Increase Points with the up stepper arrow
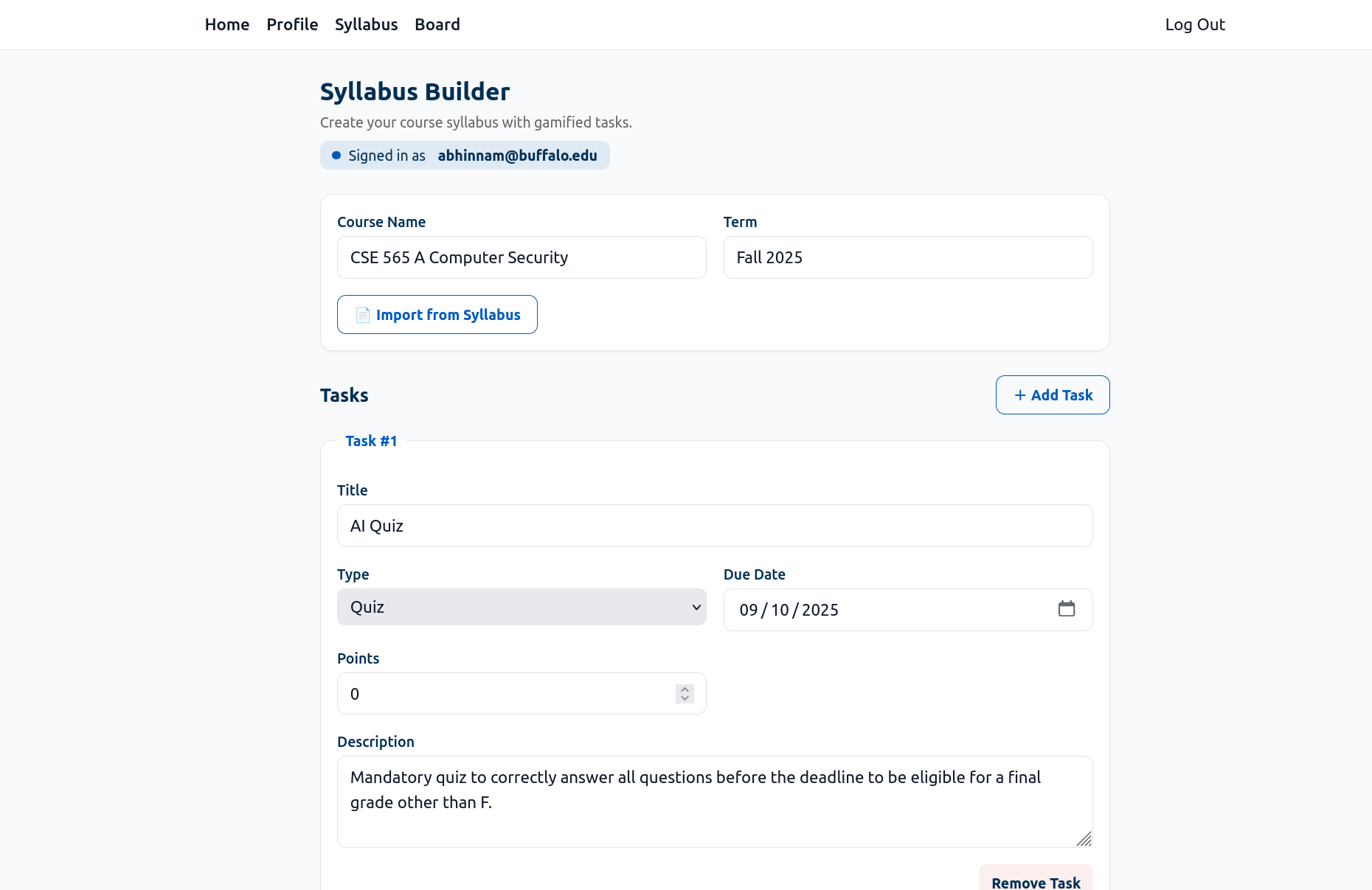 [x=685, y=689]
